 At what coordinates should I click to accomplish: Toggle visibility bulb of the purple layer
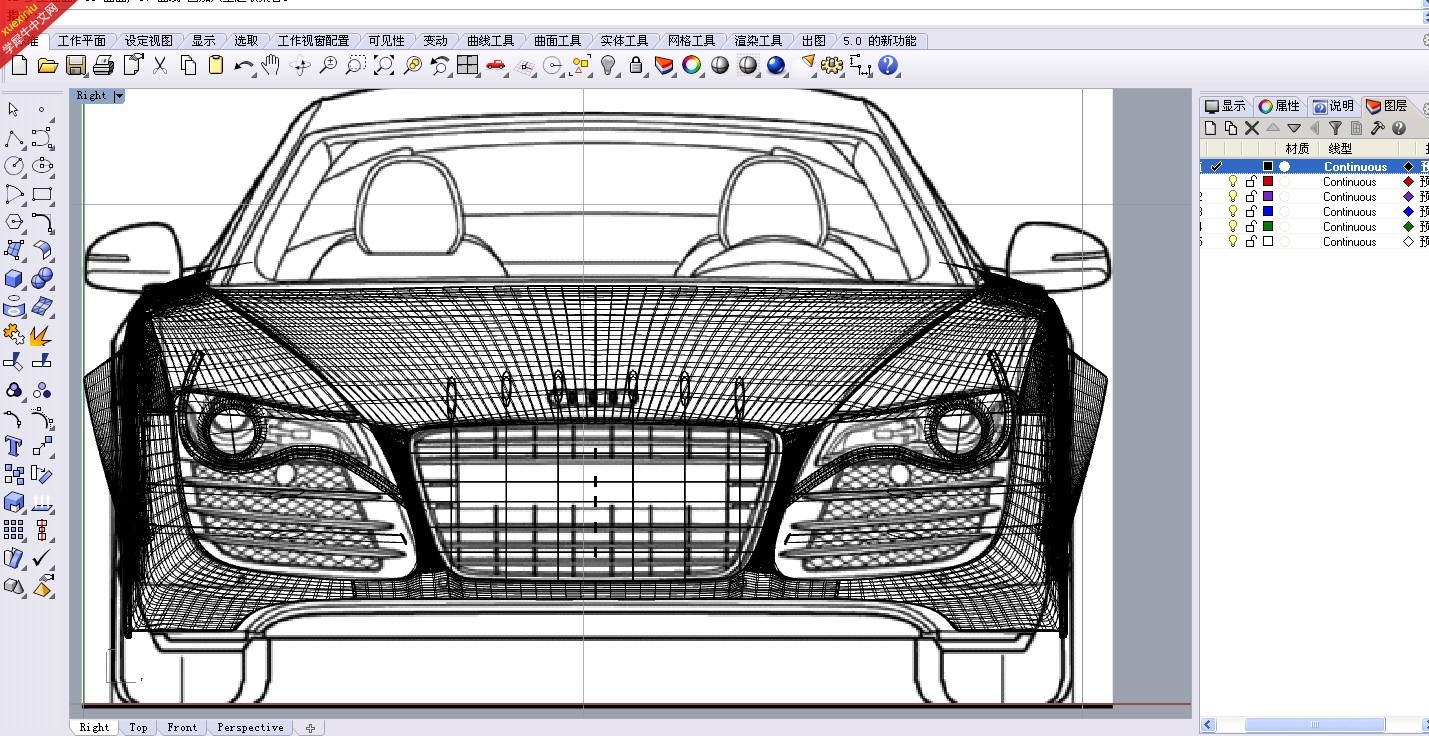click(1233, 197)
